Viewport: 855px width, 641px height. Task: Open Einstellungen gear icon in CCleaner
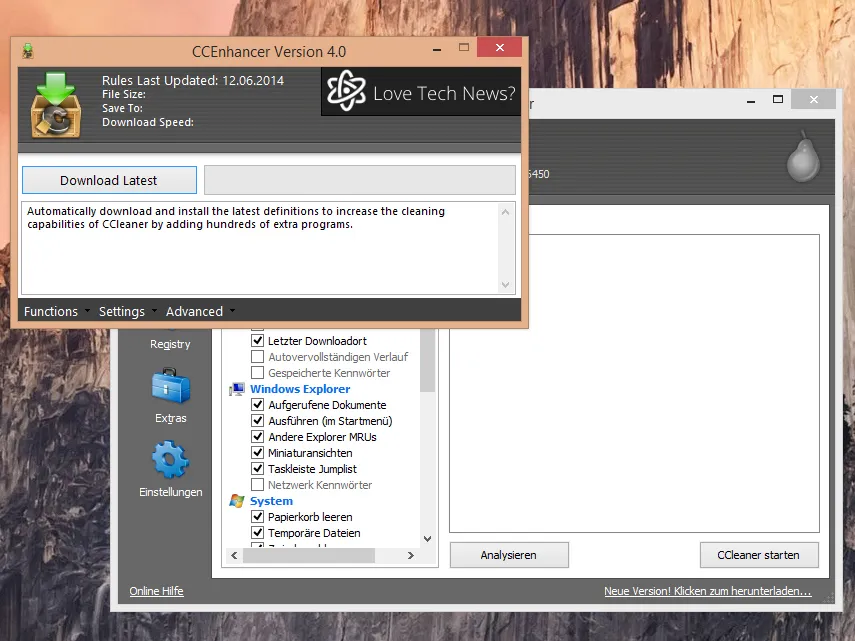tap(171, 459)
